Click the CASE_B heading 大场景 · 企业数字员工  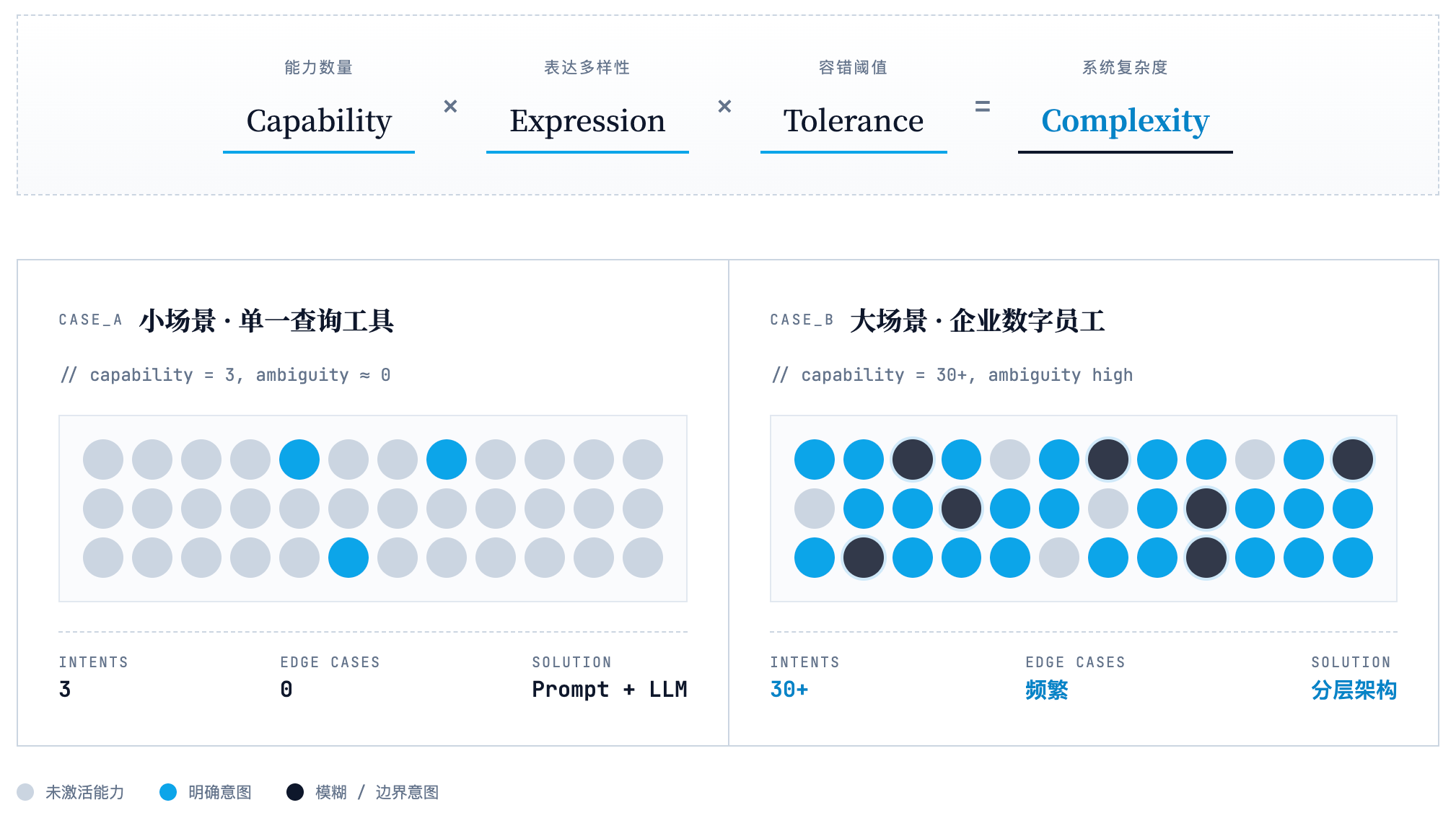coord(977,321)
